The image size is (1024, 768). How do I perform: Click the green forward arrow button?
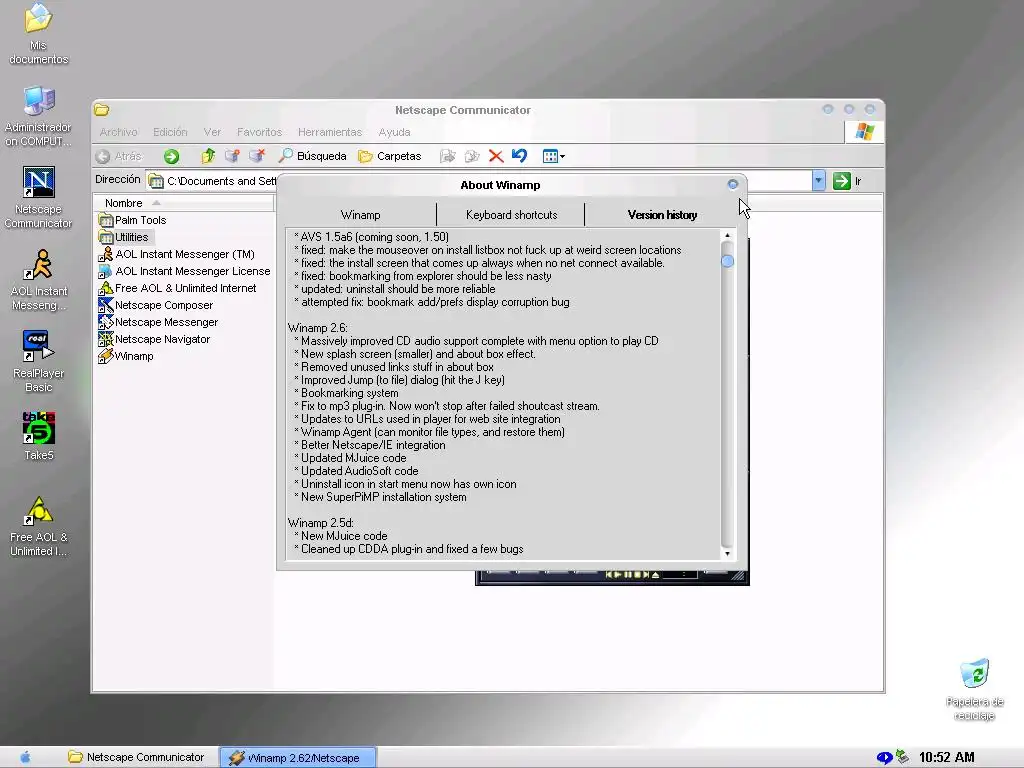point(172,156)
